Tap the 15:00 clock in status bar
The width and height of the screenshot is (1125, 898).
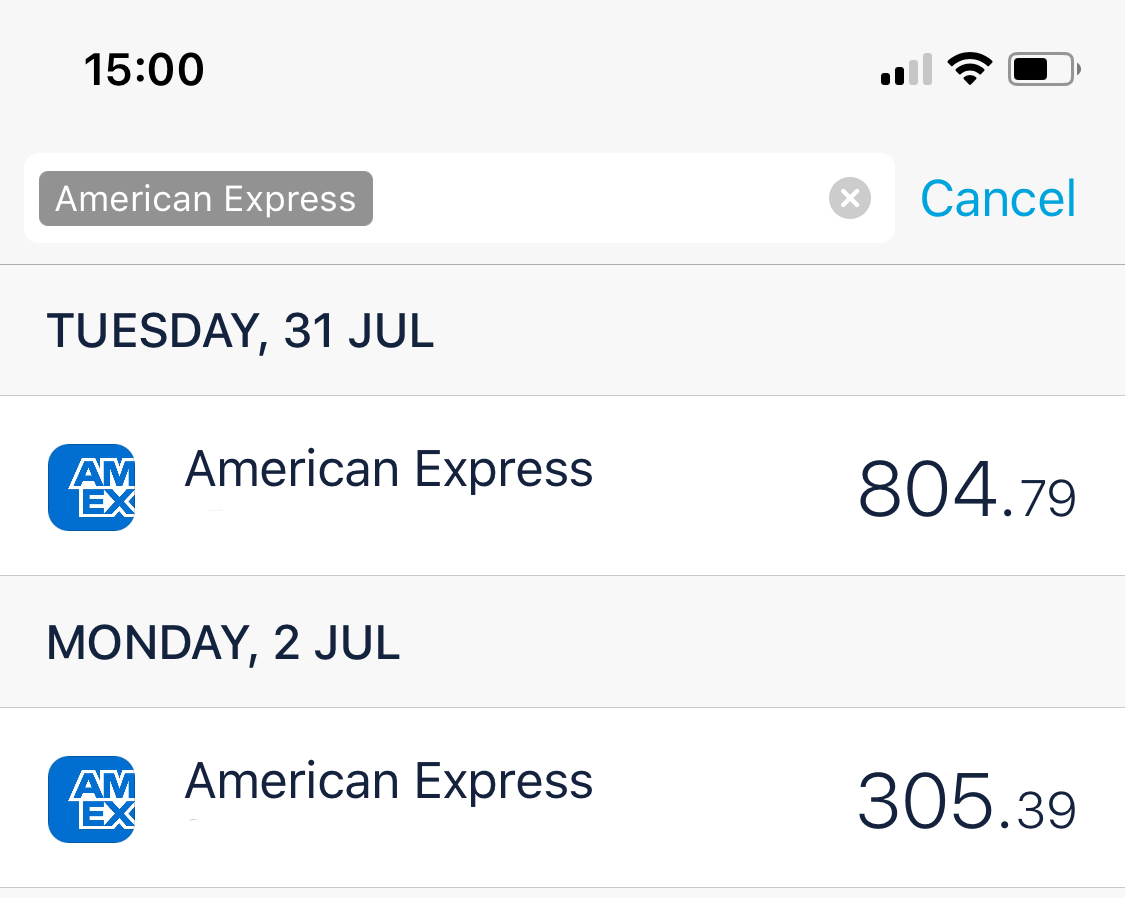pos(144,70)
